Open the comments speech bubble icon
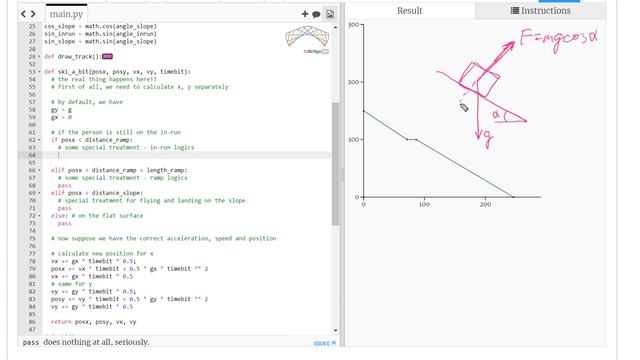Viewport: 640px width, 360px height. 316,15
